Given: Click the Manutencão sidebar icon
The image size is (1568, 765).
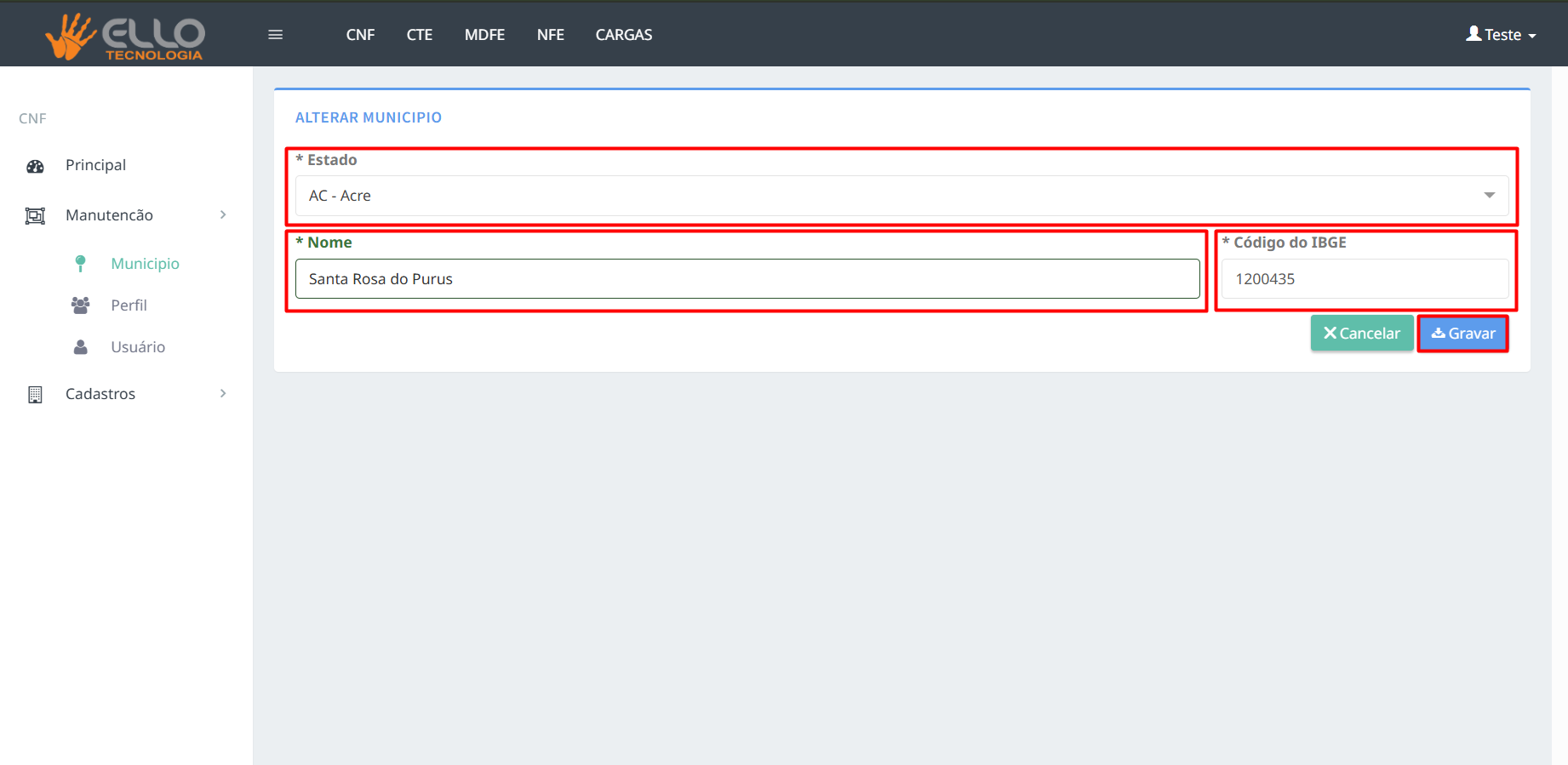Looking at the screenshot, I should (35, 216).
